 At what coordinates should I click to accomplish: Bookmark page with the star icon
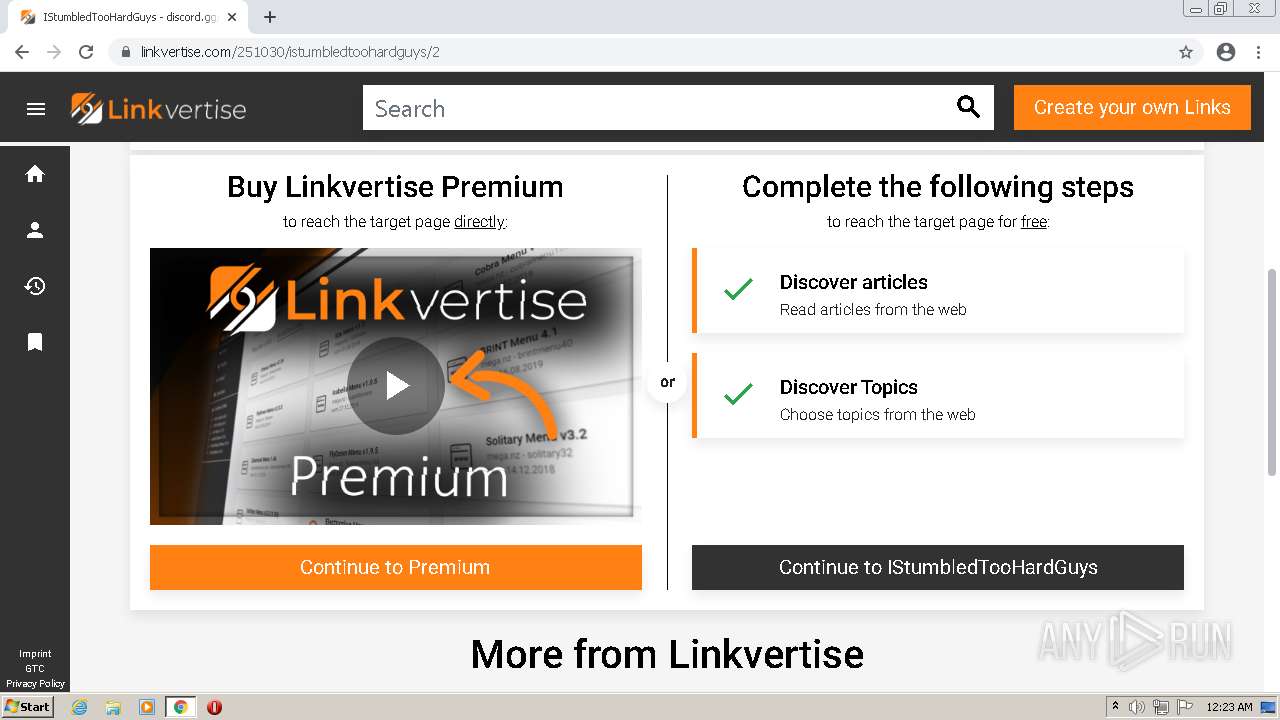[x=1186, y=52]
